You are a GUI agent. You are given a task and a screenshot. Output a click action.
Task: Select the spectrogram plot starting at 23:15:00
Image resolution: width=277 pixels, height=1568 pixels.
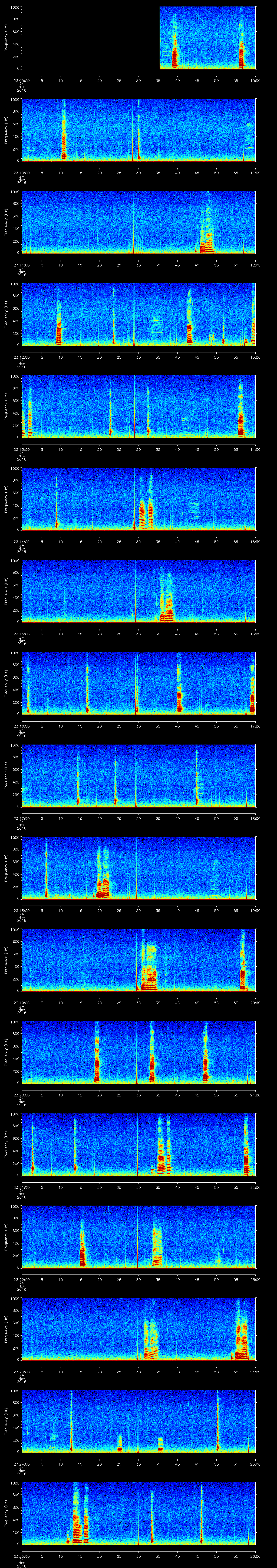tap(139, 591)
